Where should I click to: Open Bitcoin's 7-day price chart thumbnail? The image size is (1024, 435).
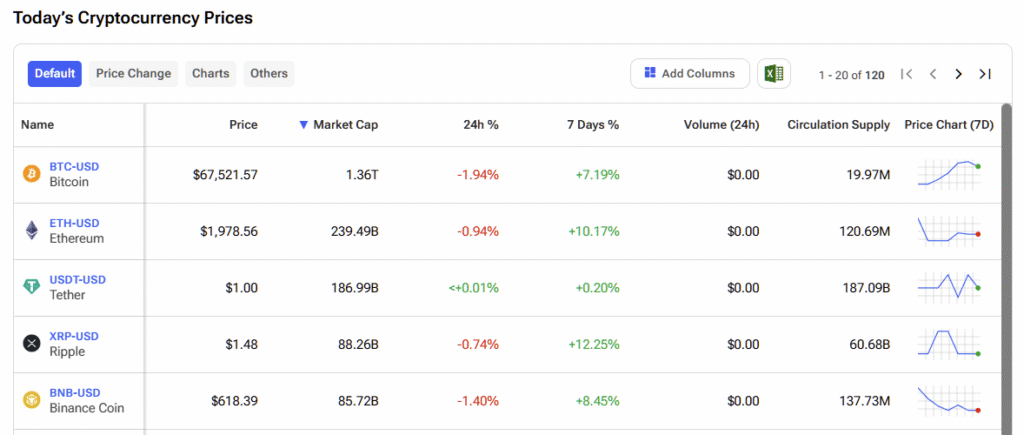[x=949, y=174]
